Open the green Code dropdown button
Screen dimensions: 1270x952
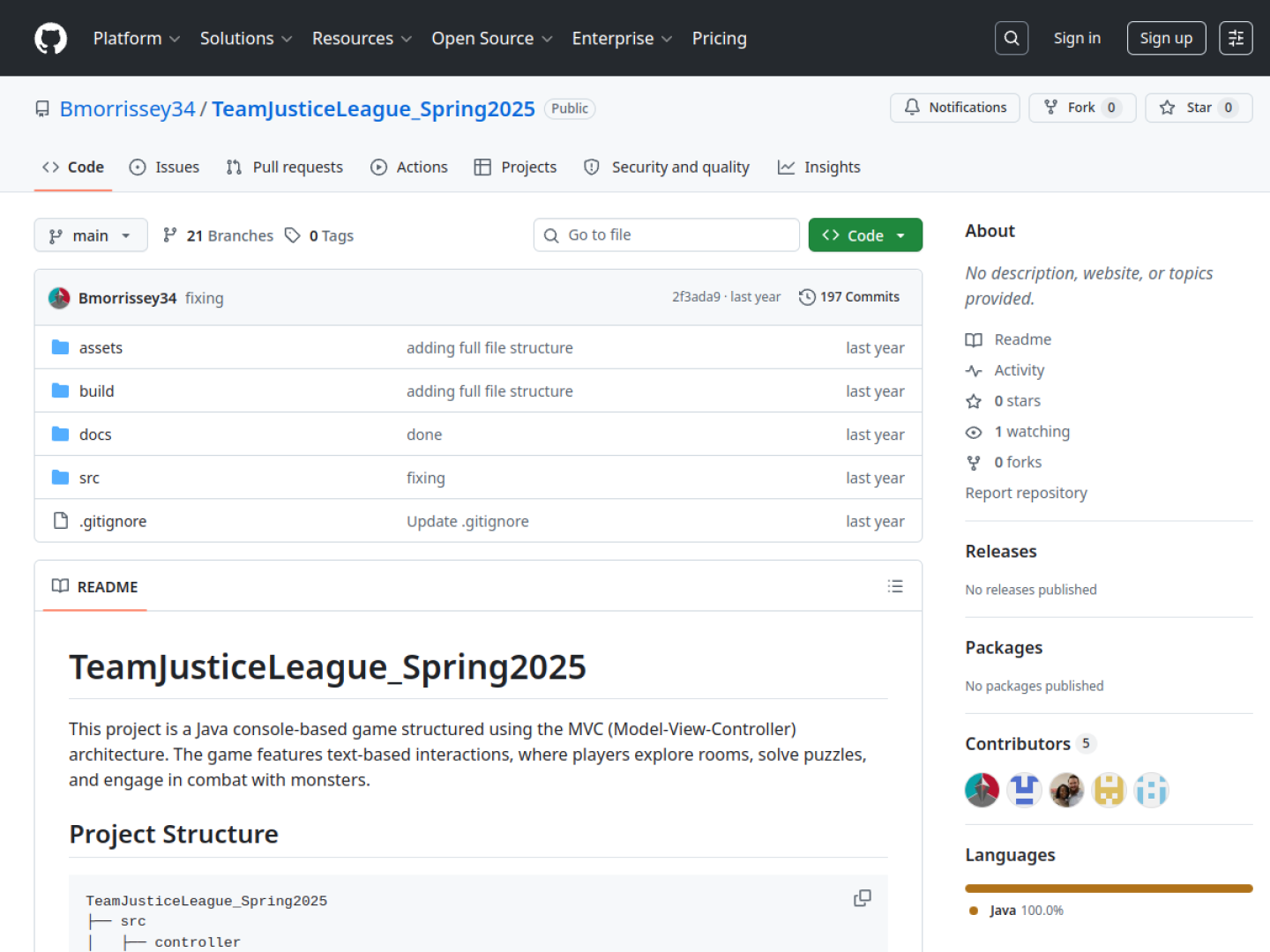click(x=865, y=235)
